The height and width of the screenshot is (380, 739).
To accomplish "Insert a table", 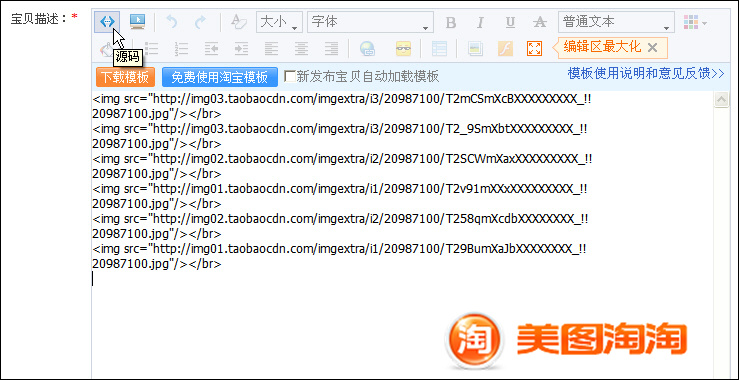I will pos(439,49).
